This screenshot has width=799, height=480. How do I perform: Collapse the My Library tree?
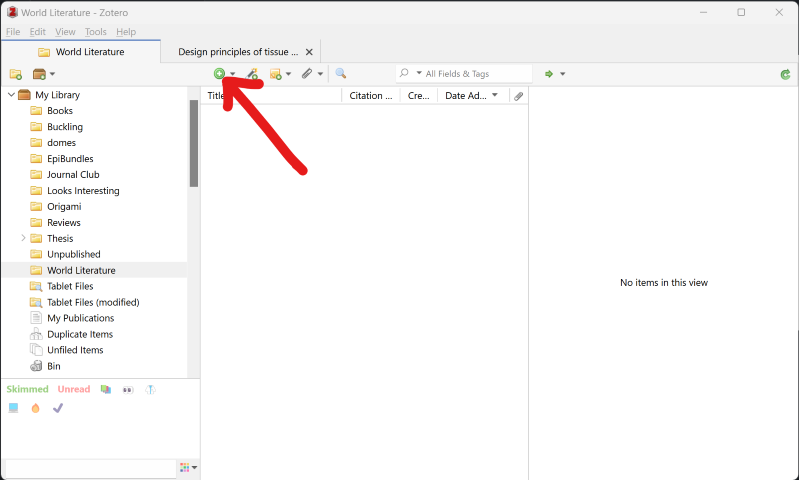click(11, 95)
